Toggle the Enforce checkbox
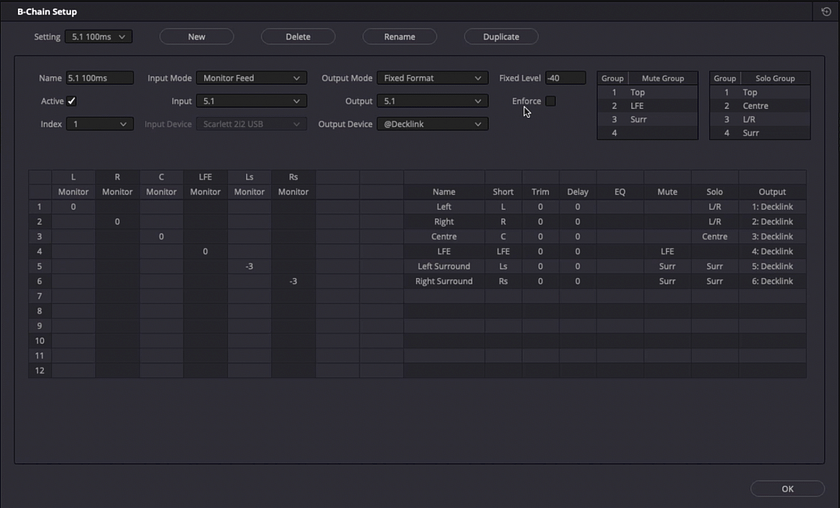This screenshot has height=508, width=840. (x=550, y=101)
